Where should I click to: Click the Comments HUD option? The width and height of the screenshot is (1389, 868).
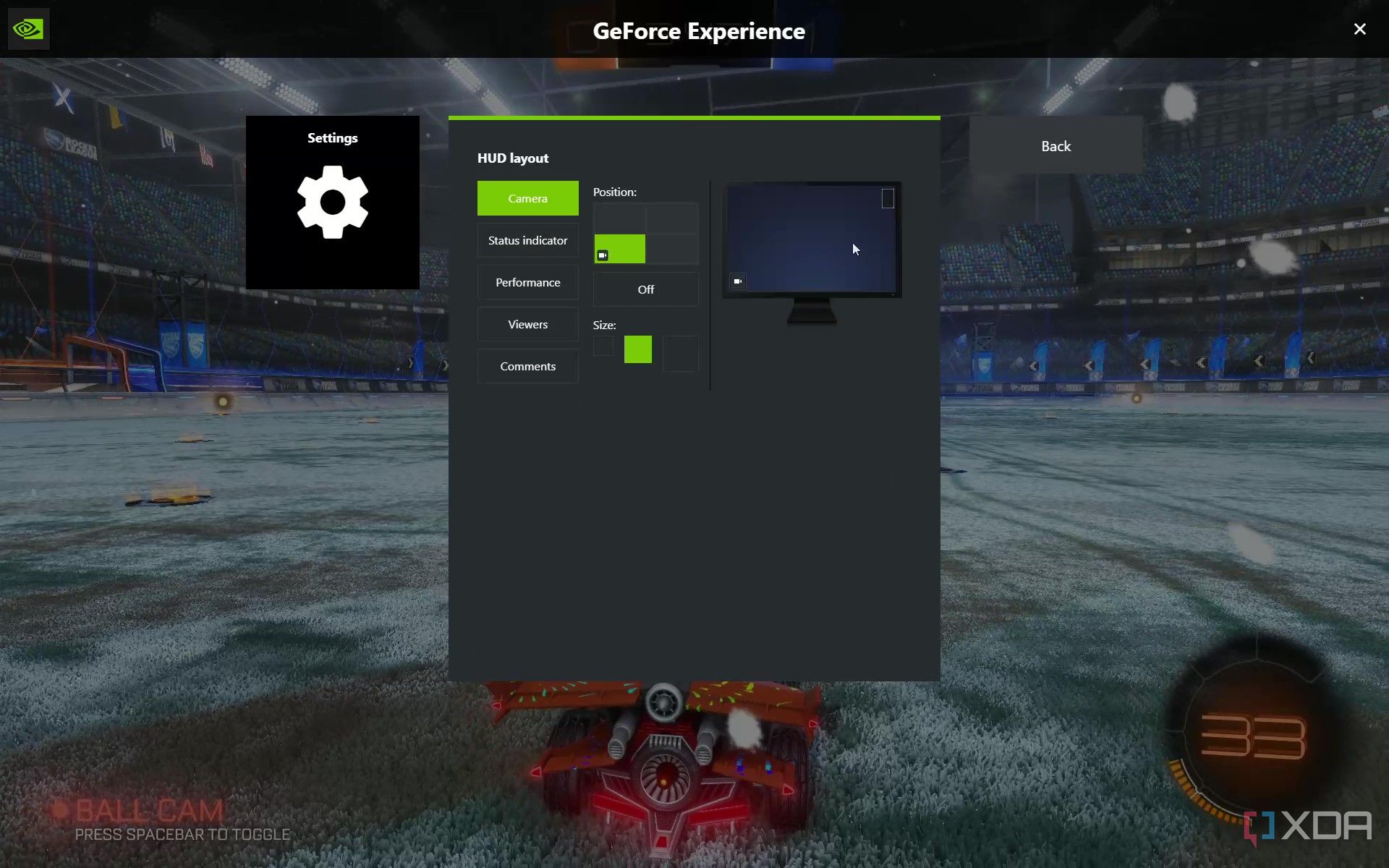tap(527, 366)
